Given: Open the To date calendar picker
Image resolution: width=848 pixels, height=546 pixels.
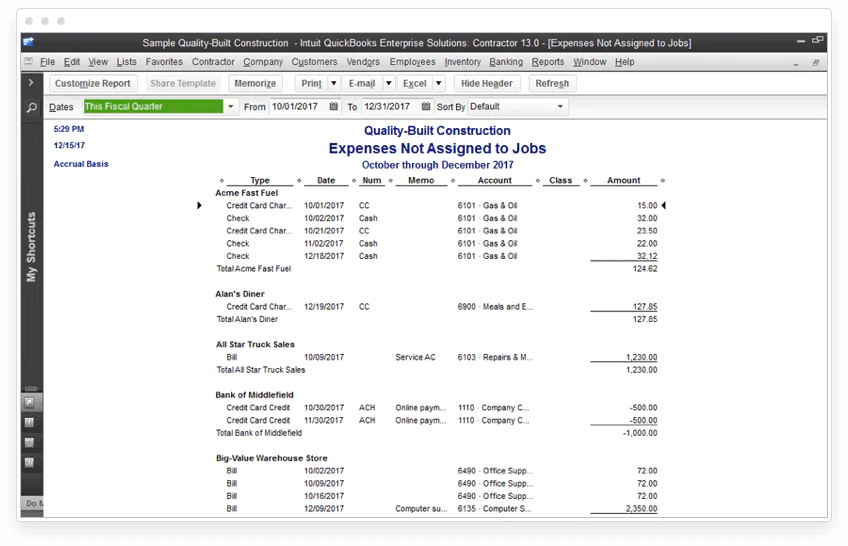Looking at the screenshot, I should [426, 106].
